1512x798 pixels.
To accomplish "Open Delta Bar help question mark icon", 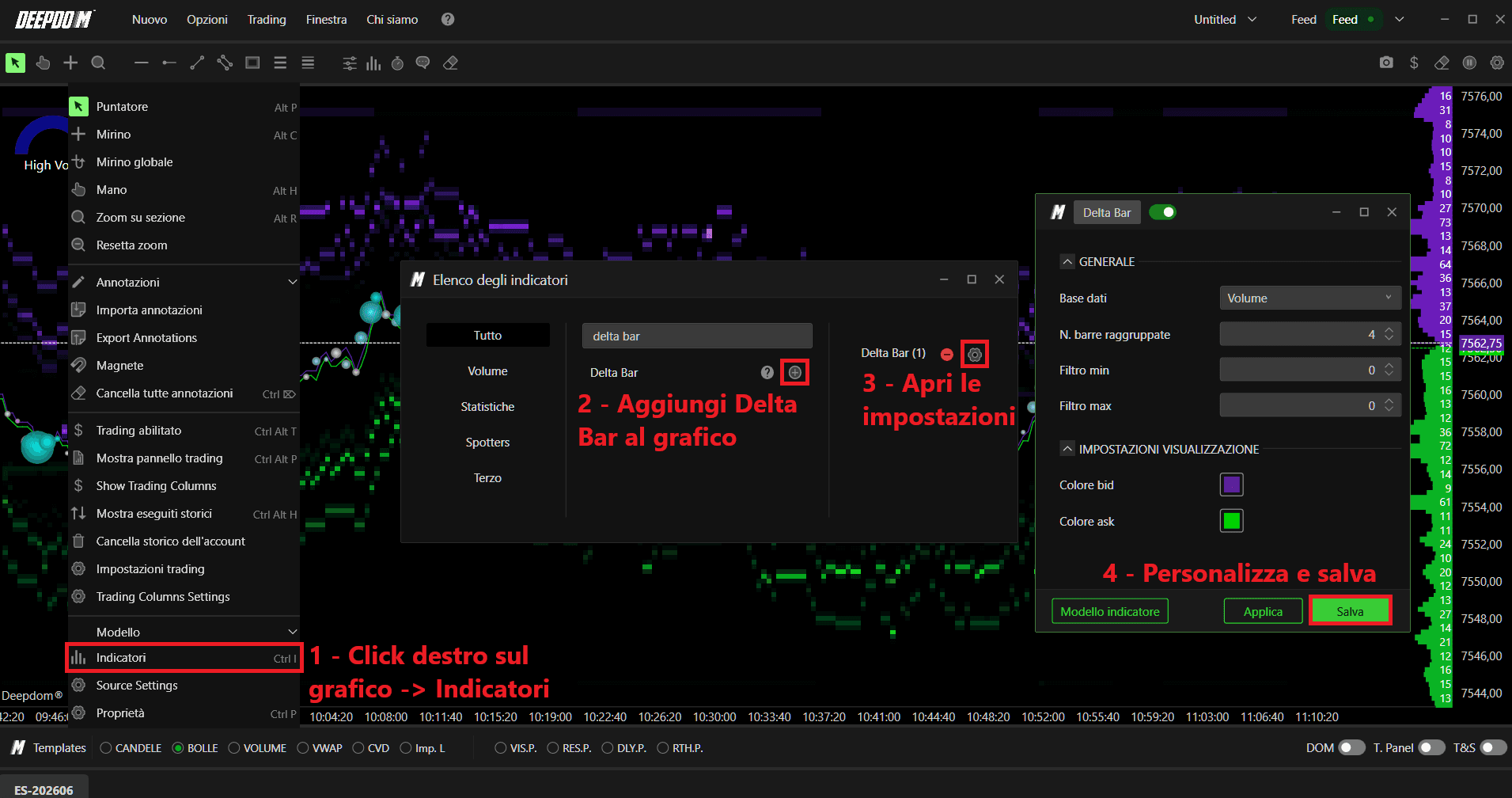I will (767, 372).
